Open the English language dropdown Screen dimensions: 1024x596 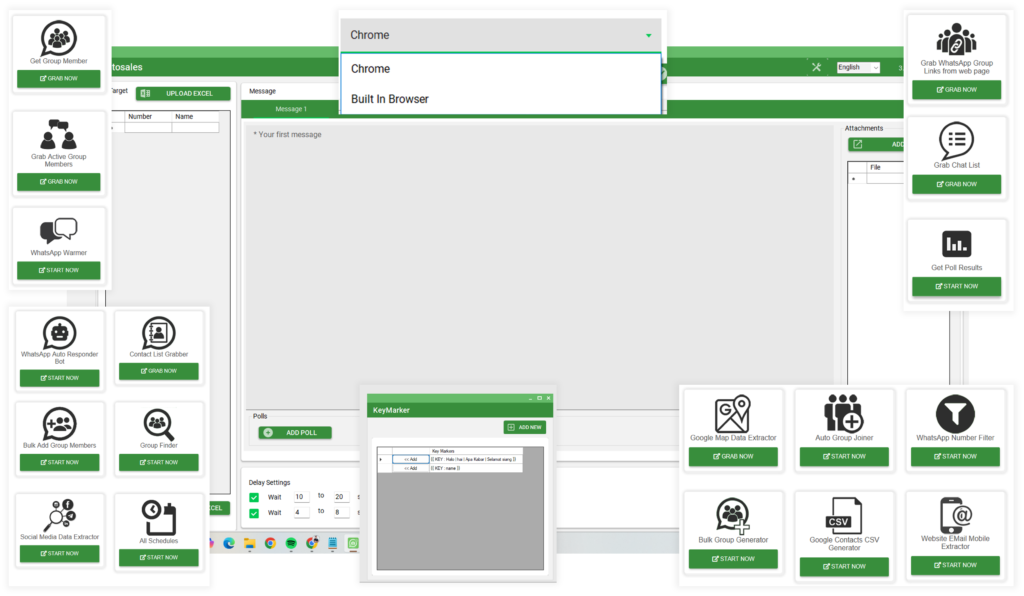pos(858,68)
